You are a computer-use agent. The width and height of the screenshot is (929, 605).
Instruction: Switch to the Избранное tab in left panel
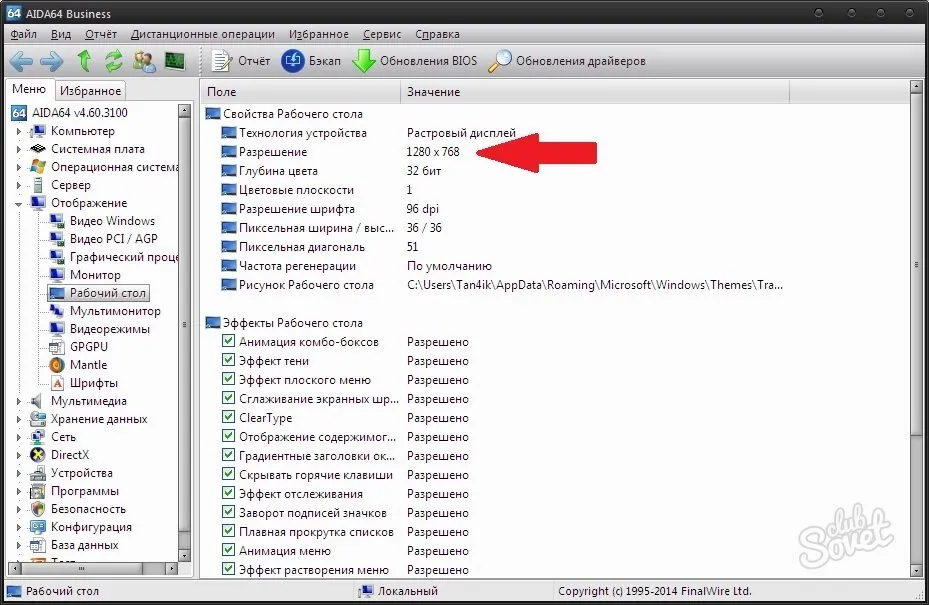[x=91, y=91]
